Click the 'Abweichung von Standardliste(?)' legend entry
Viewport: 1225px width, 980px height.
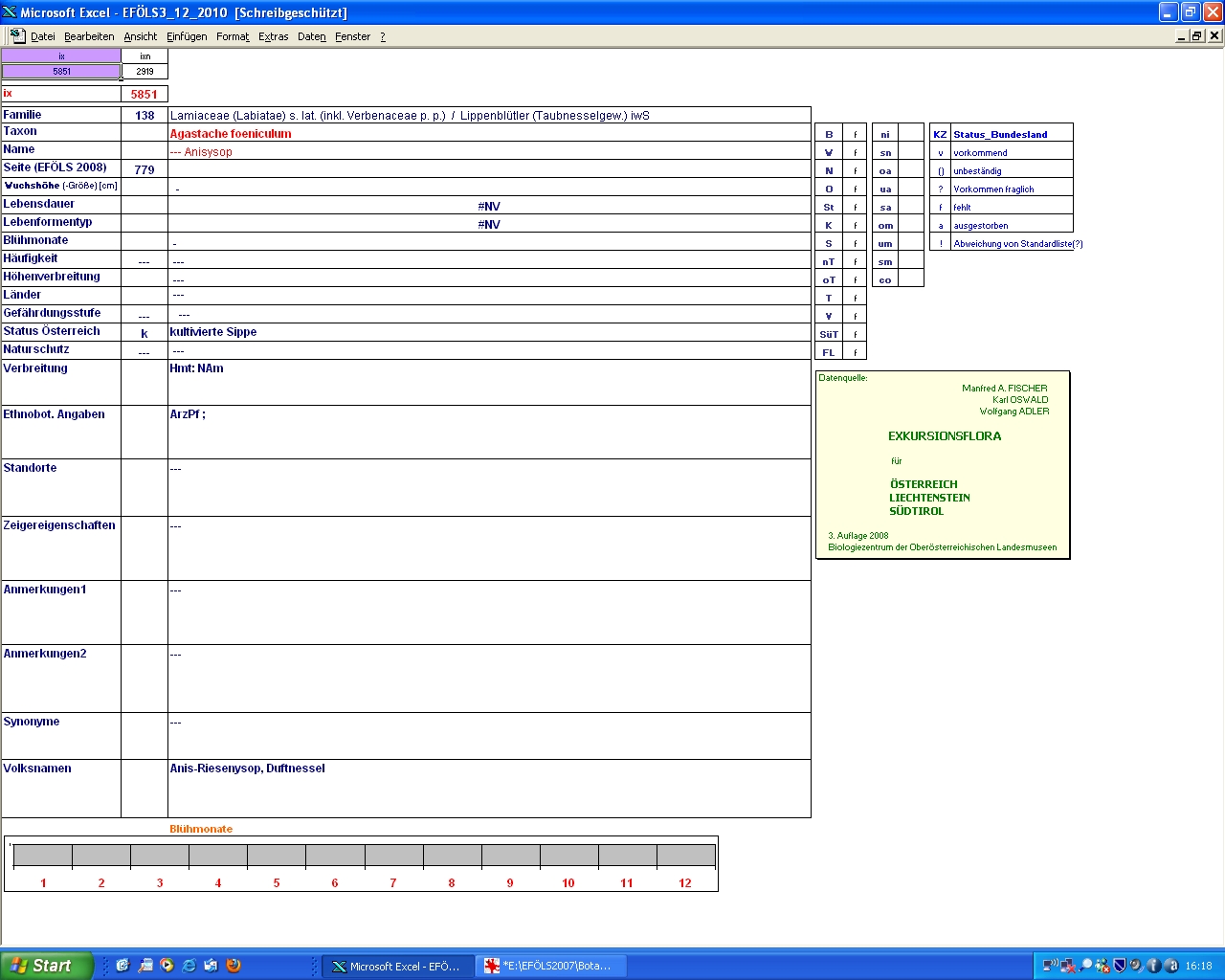(1018, 243)
